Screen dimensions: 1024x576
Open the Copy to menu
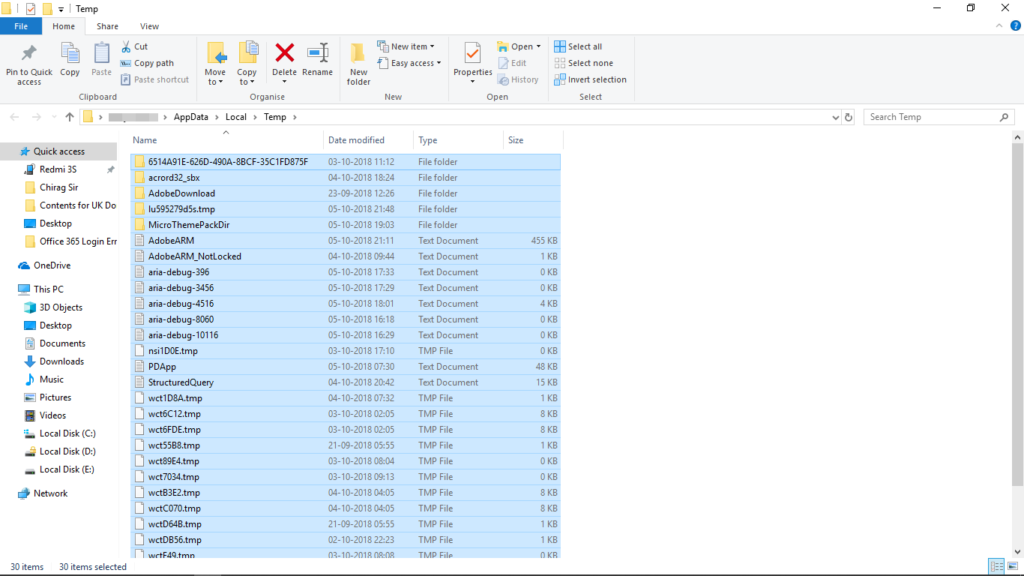[247, 63]
